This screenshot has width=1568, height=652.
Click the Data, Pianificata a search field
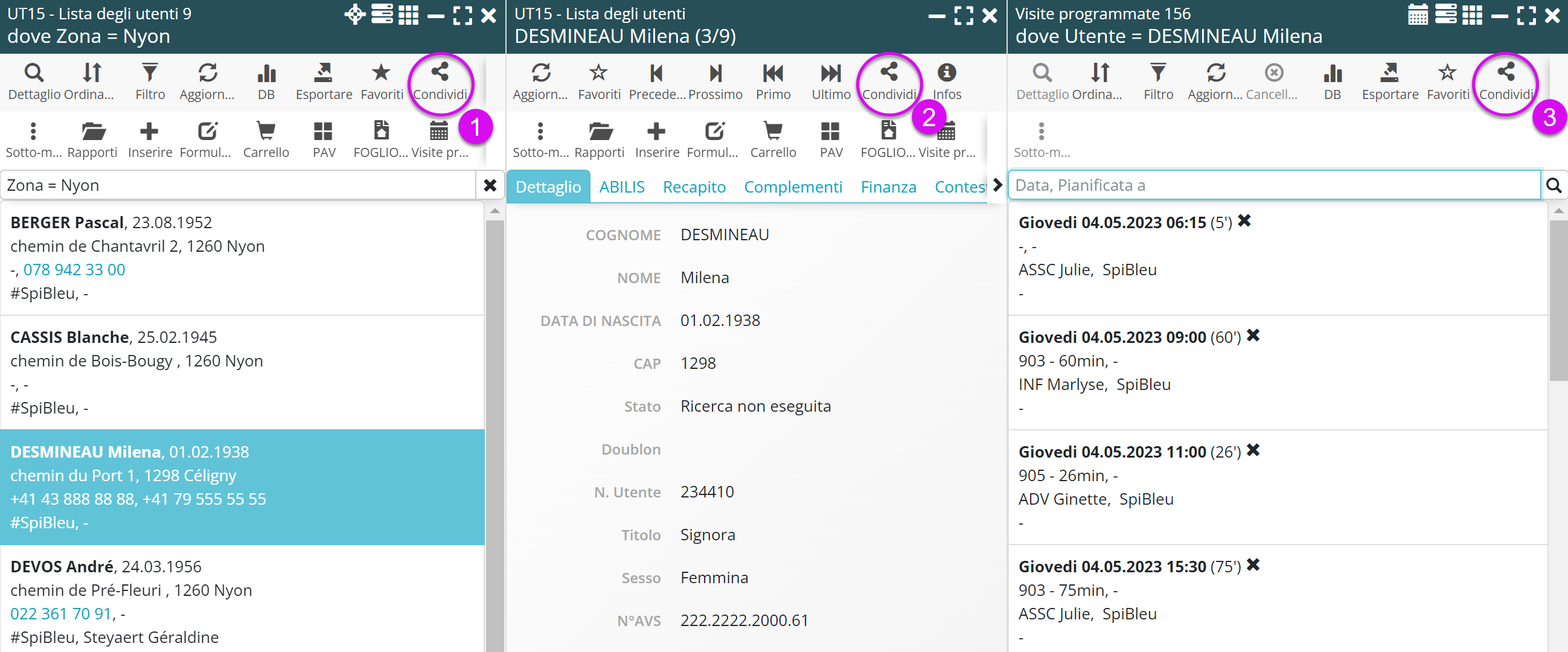tap(1273, 185)
